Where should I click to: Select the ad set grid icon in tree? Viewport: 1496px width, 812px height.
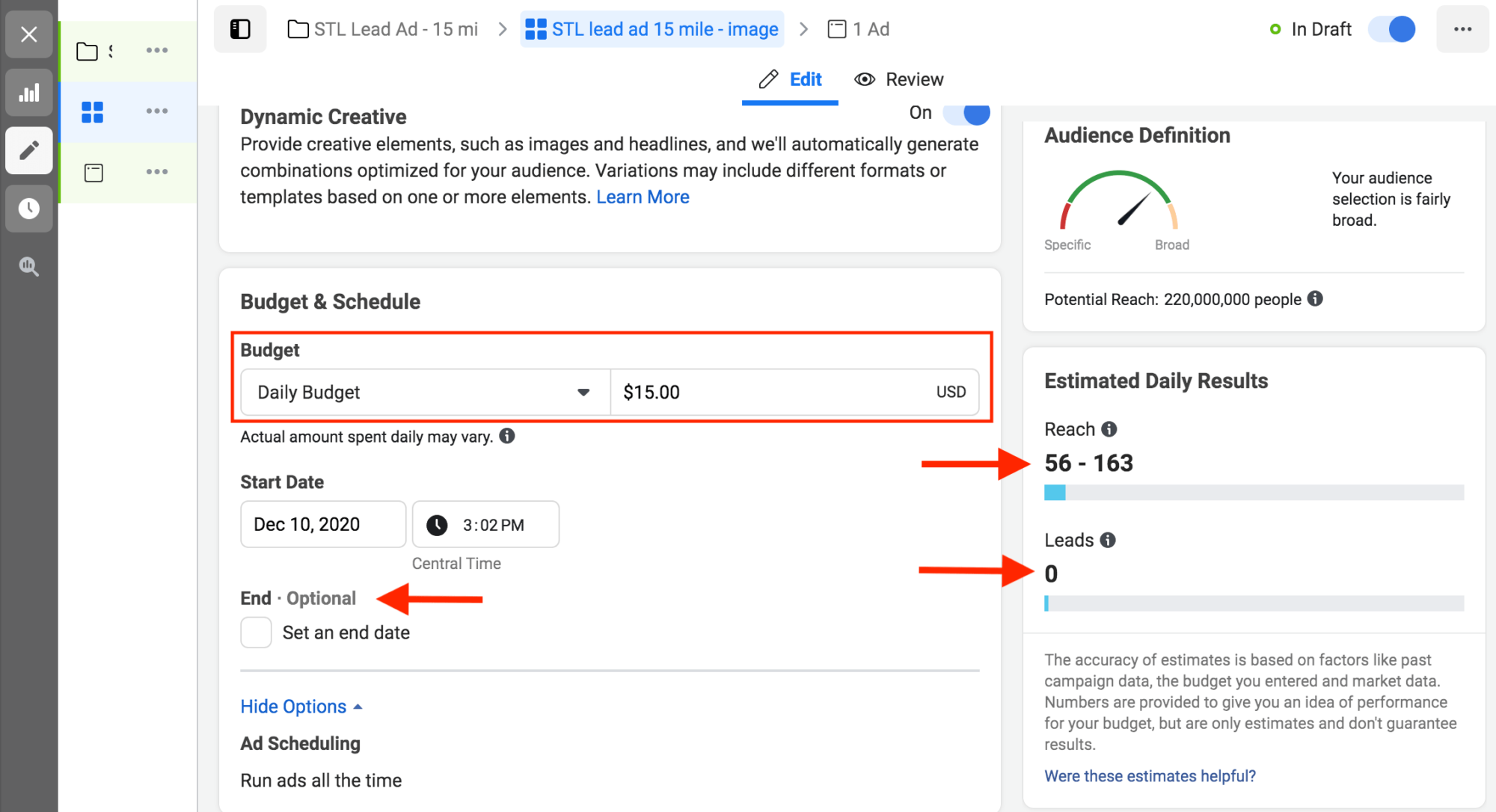click(92, 111)
